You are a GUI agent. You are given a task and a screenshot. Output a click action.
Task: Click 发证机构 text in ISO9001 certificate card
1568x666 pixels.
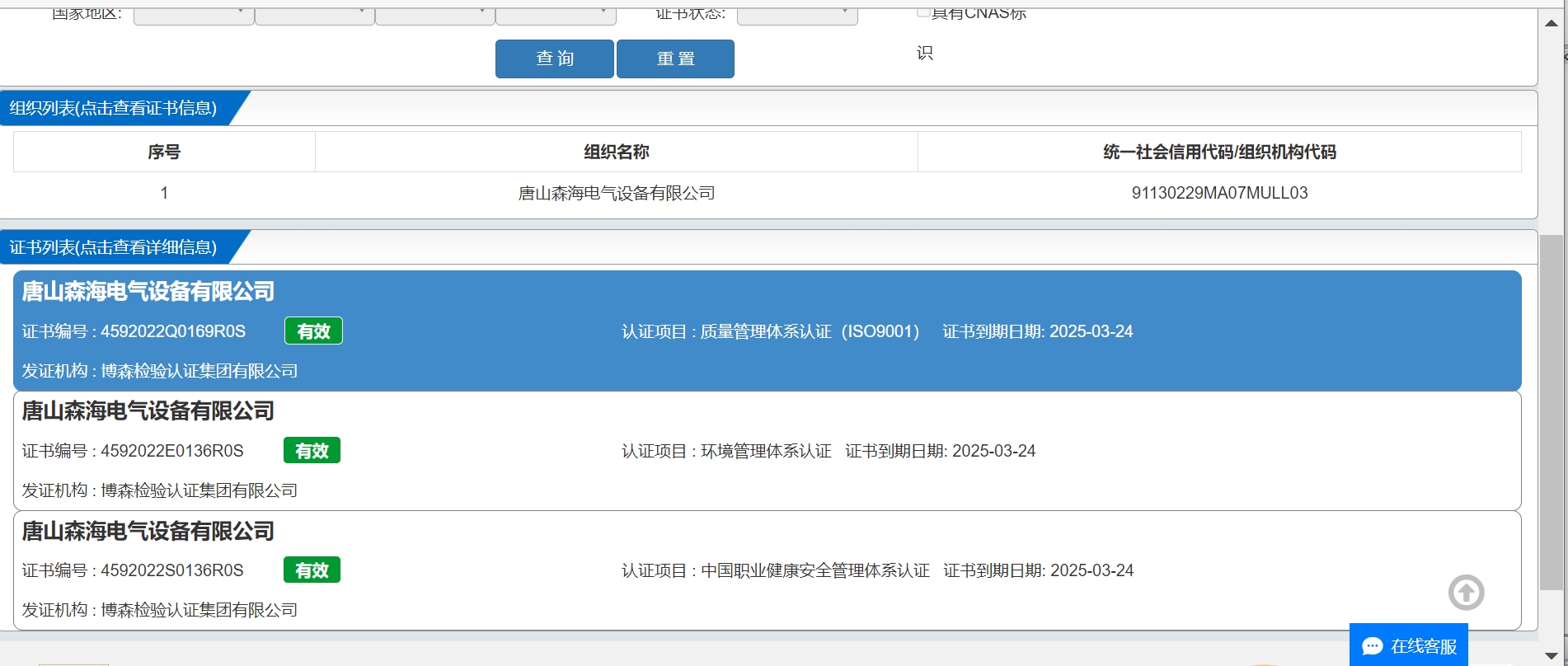click(x=160, y=371)
